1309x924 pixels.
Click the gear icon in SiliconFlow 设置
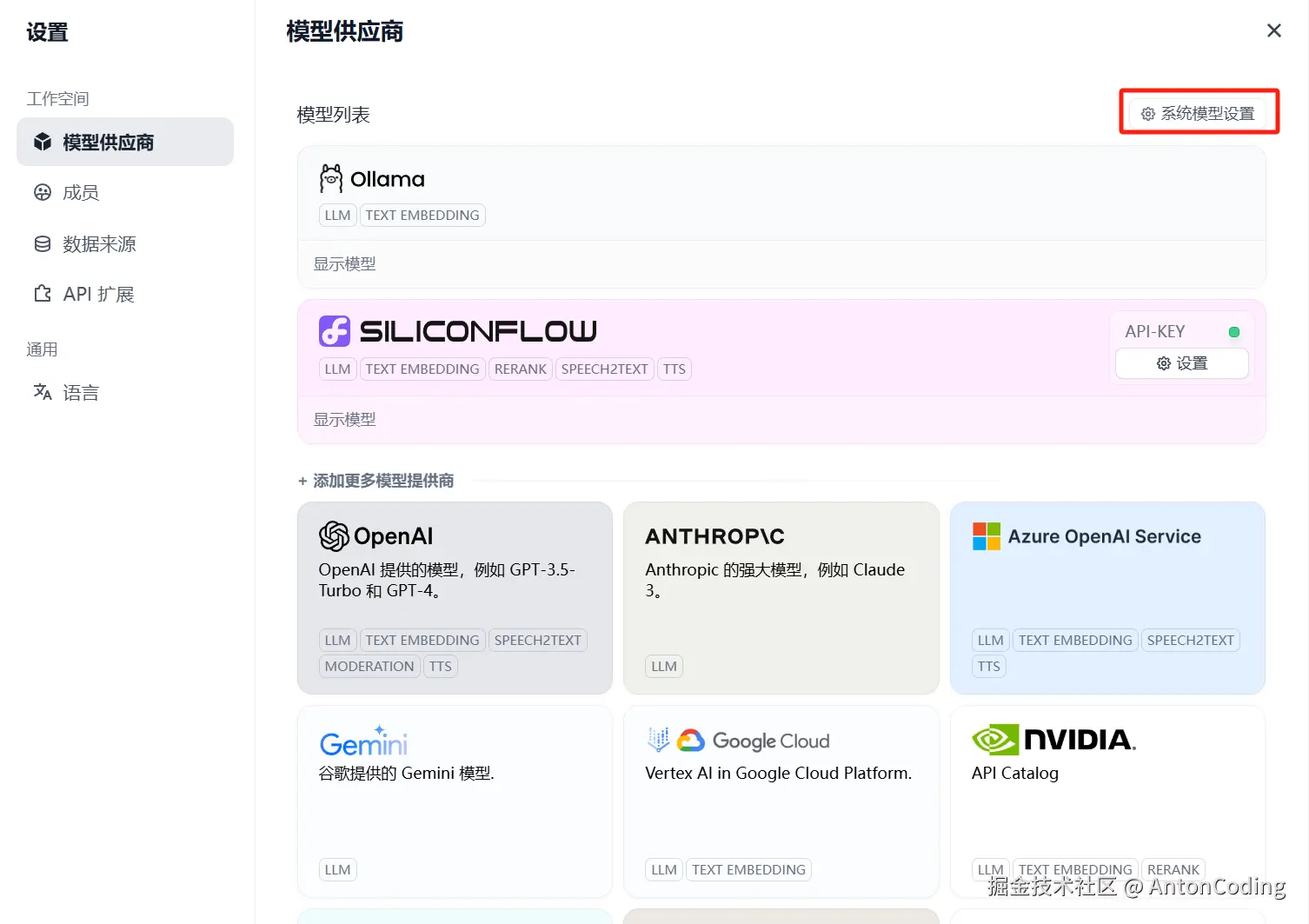[1164, 363]
